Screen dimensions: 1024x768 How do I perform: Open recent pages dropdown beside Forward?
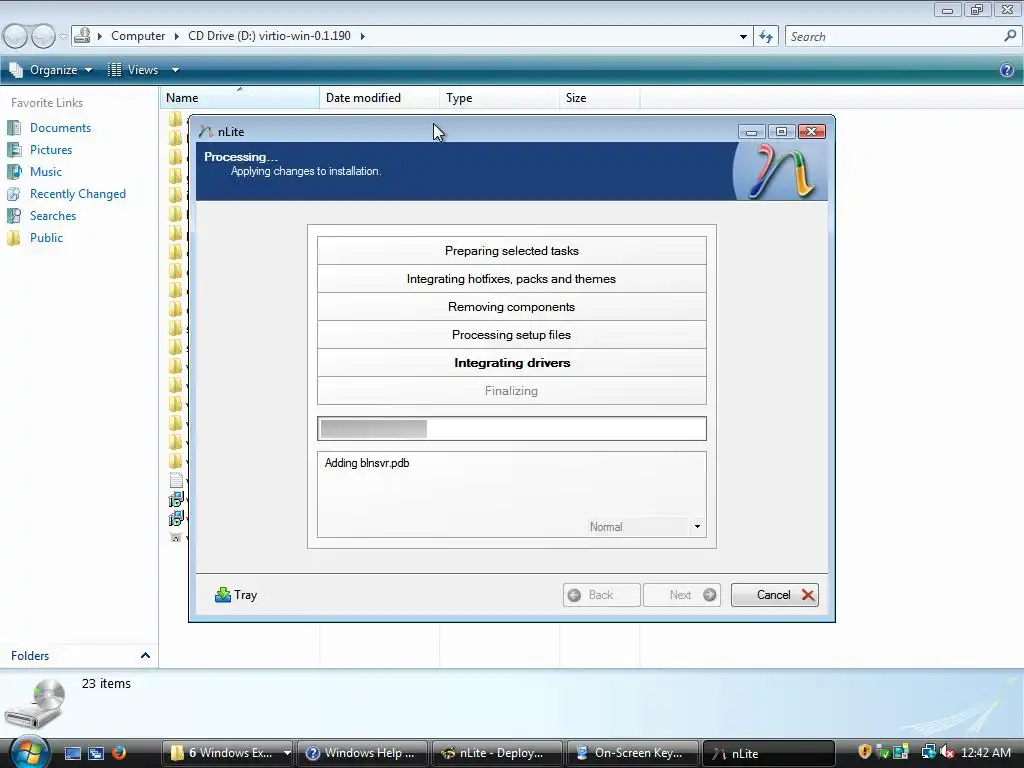(63, 36)
